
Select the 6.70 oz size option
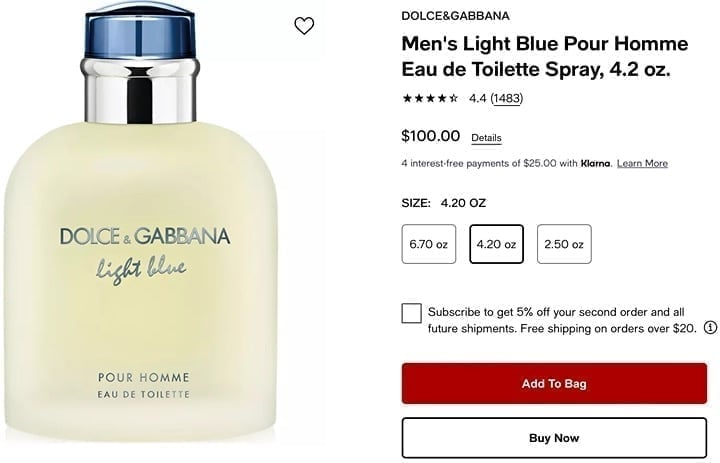428,244
